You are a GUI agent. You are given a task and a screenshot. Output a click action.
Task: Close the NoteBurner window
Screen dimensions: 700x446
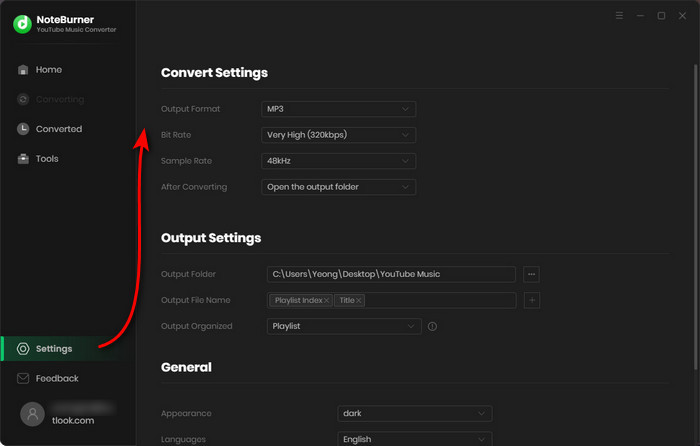tap(682, 16)
